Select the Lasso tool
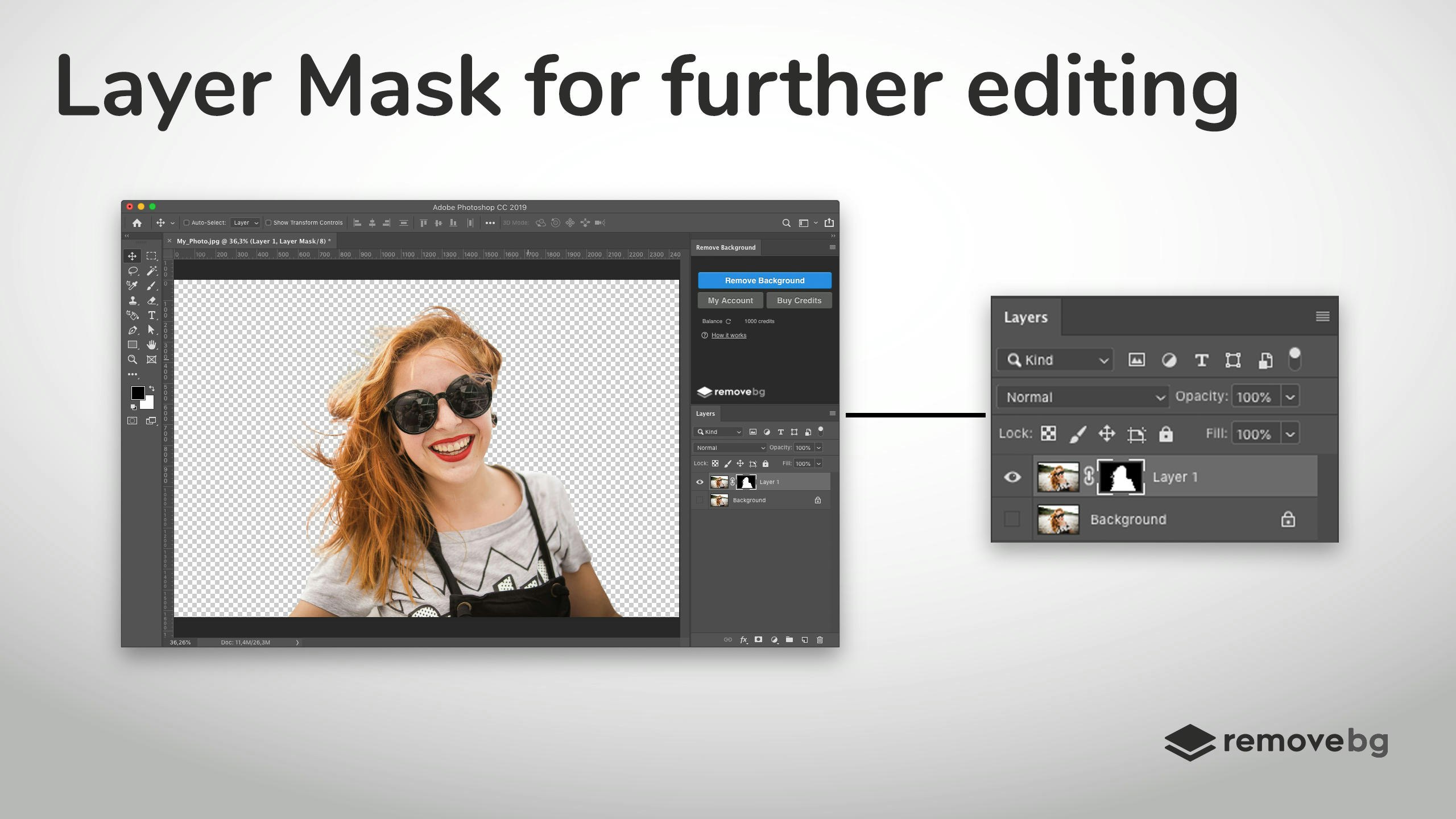The image size is (1456, 819). [x=133, y=271]
